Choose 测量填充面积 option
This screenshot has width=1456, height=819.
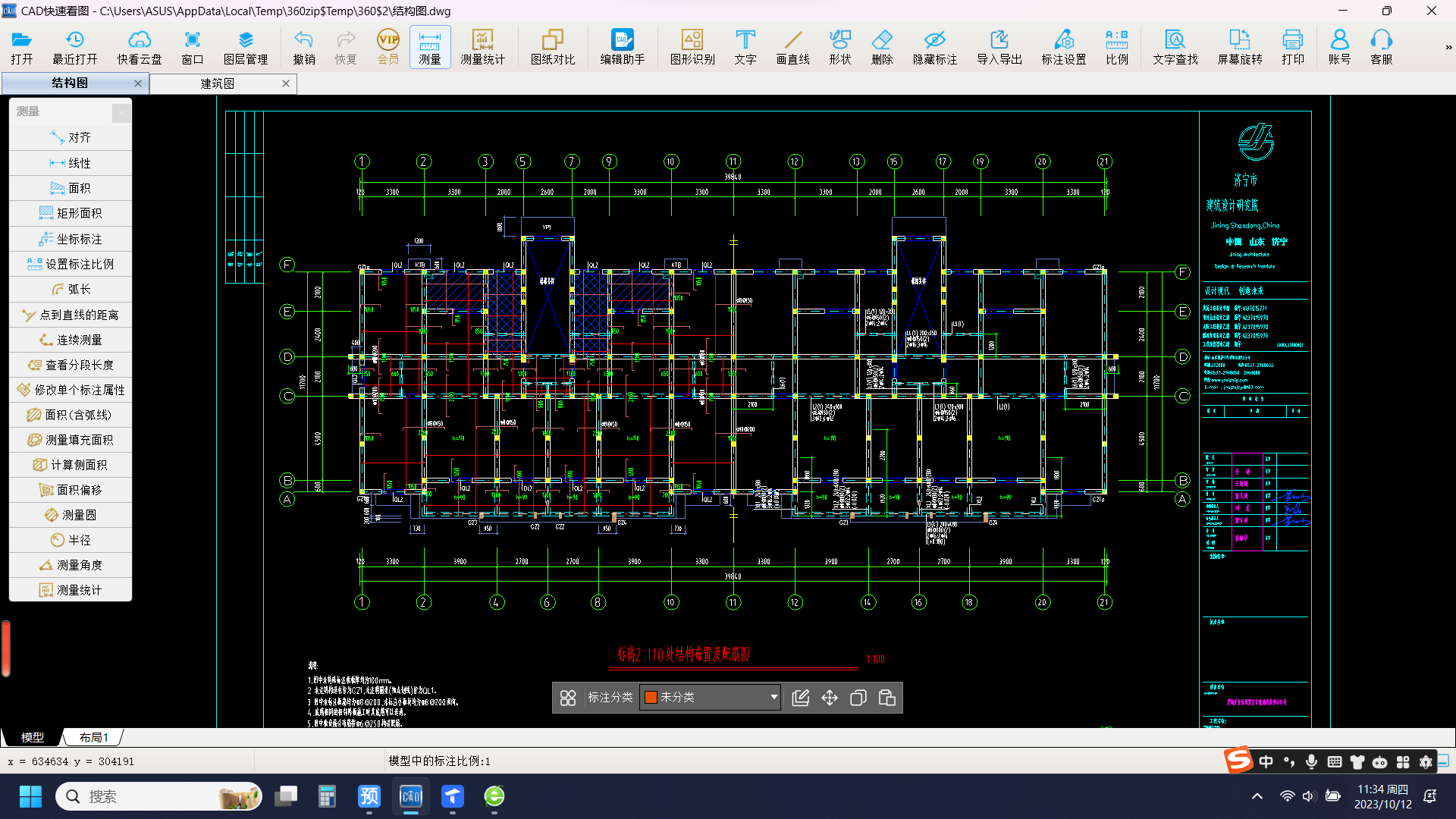click(x=71, y=440)
